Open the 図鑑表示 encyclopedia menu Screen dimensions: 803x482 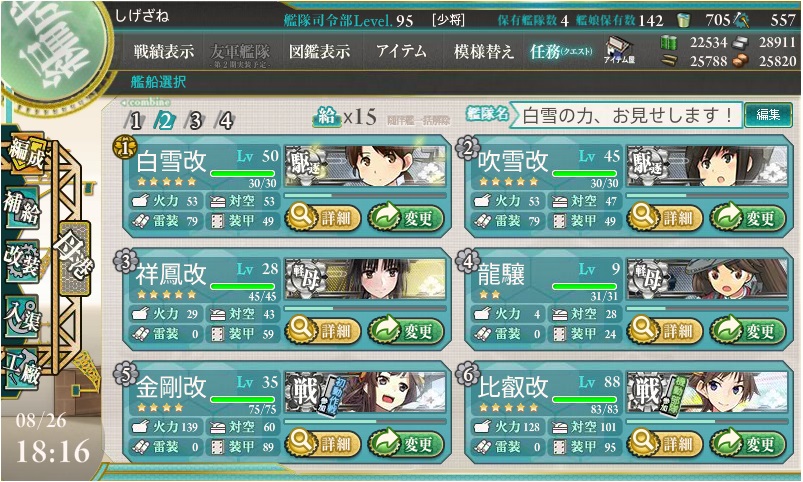(320, 51)
